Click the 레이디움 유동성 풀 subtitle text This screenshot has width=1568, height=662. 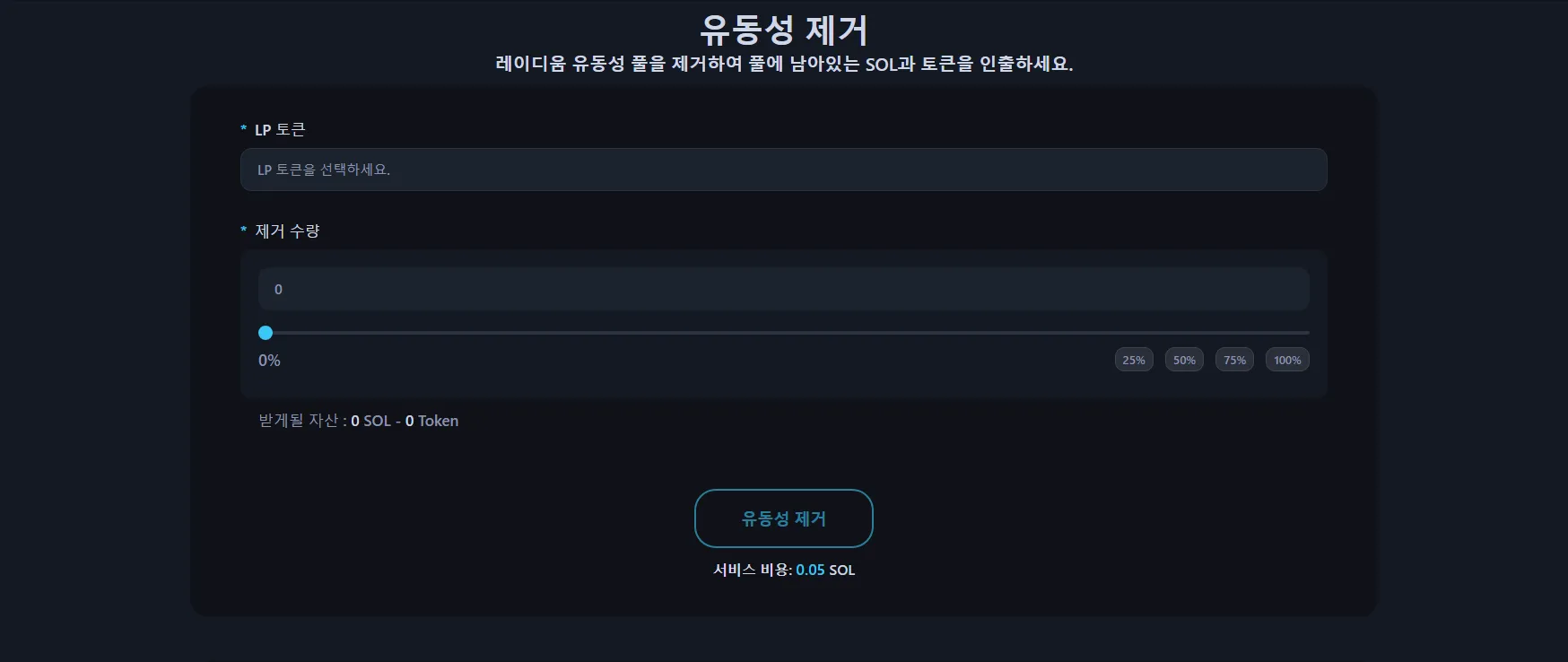(x=783, y=64)
